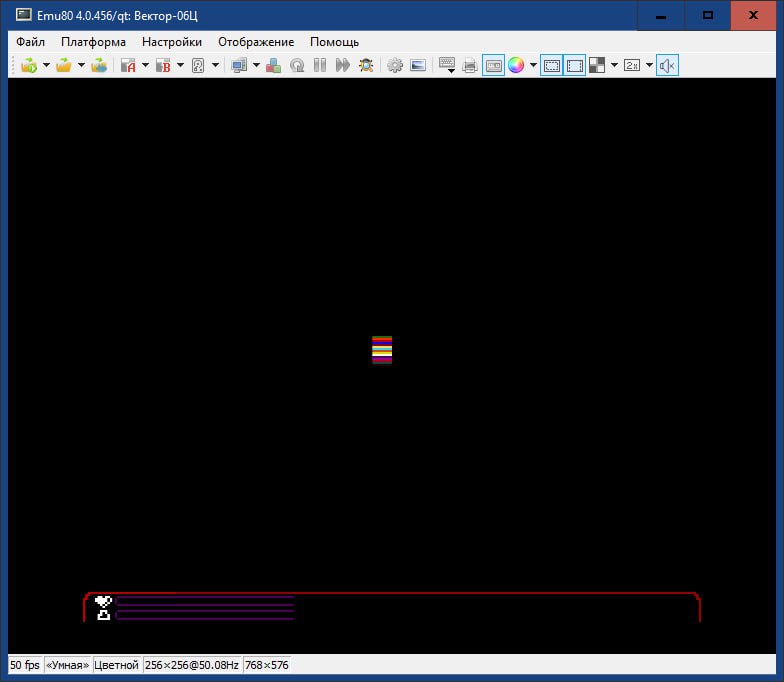The height and width of the screenshot is (682, 784).
Task: Click the fast-forward speed icon
Action: (x=343, y=66)
